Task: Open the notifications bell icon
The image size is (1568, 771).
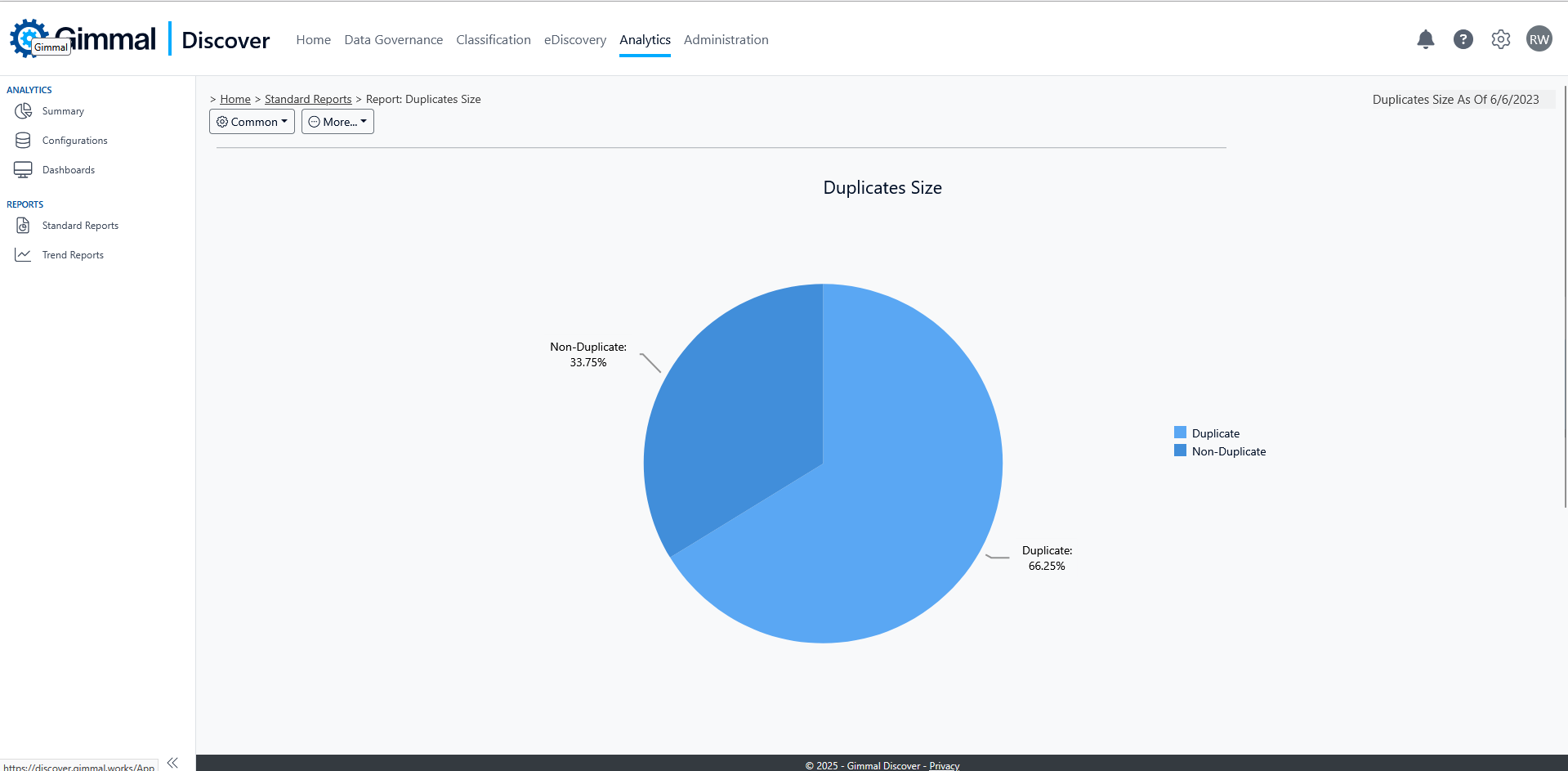Action: (1425, 39)
